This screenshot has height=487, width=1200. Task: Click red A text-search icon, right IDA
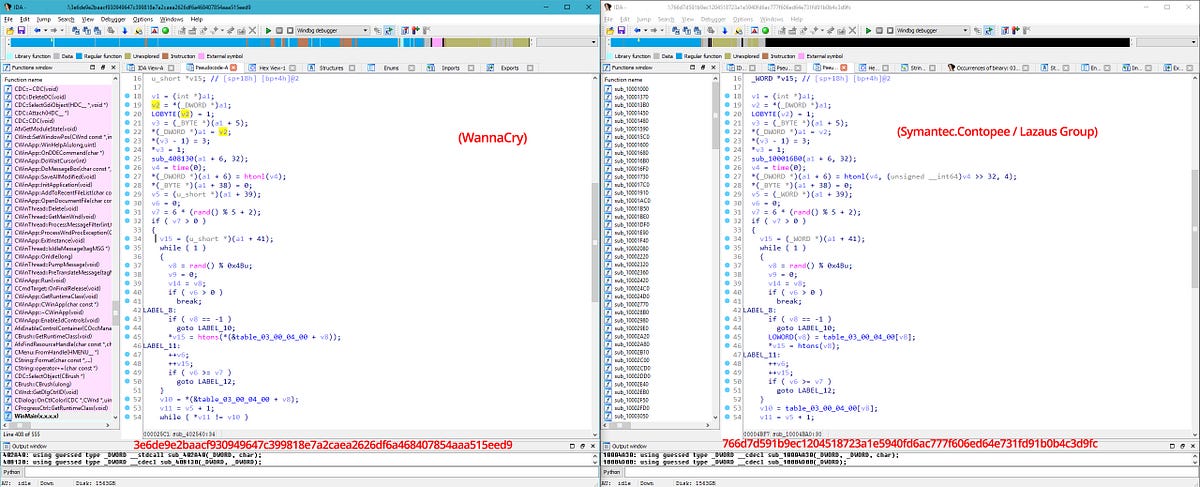pyautogui.click(x=754, y=31)
